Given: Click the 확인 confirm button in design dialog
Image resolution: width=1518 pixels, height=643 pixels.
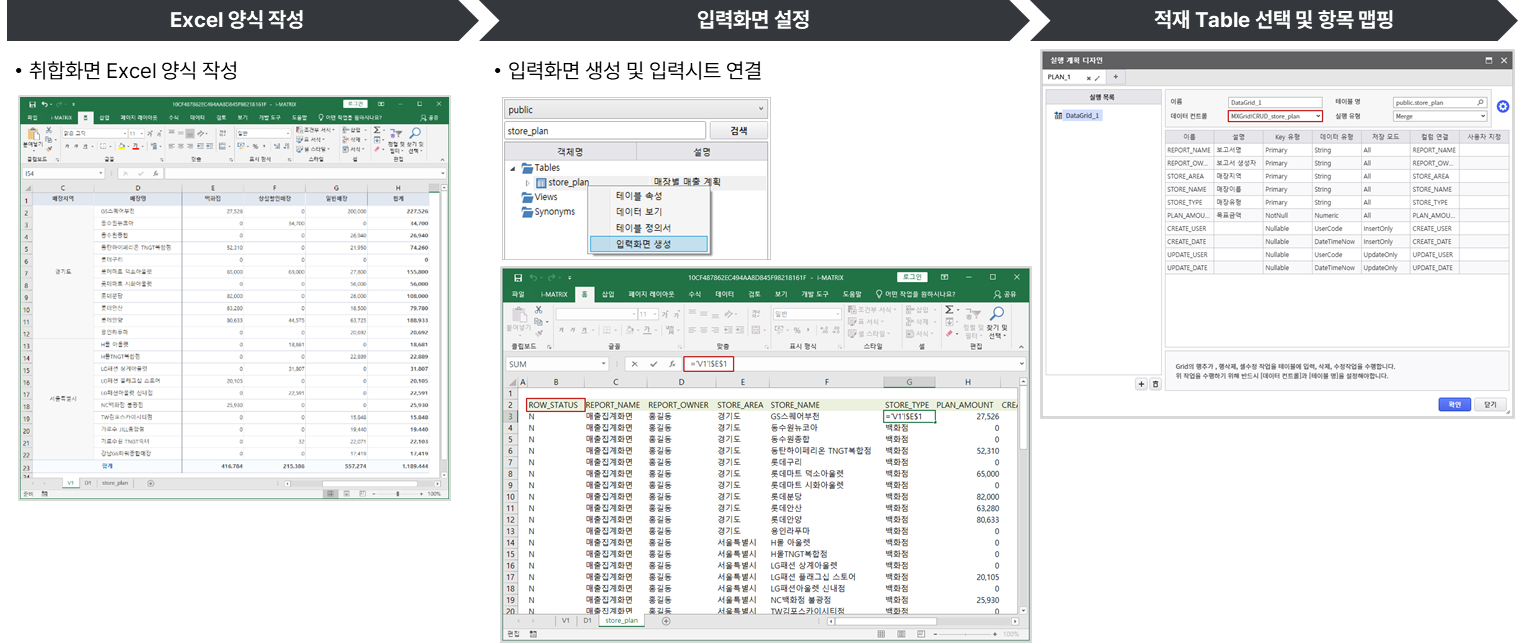Looking at the screenshot, I should click(x=1454, y=404).
